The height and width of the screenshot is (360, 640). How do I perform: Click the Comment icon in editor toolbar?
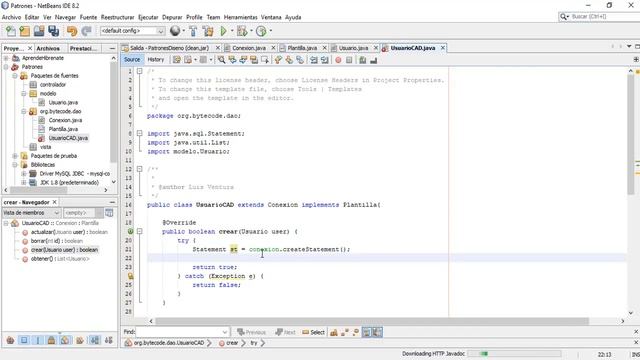[x=362, y=60]
